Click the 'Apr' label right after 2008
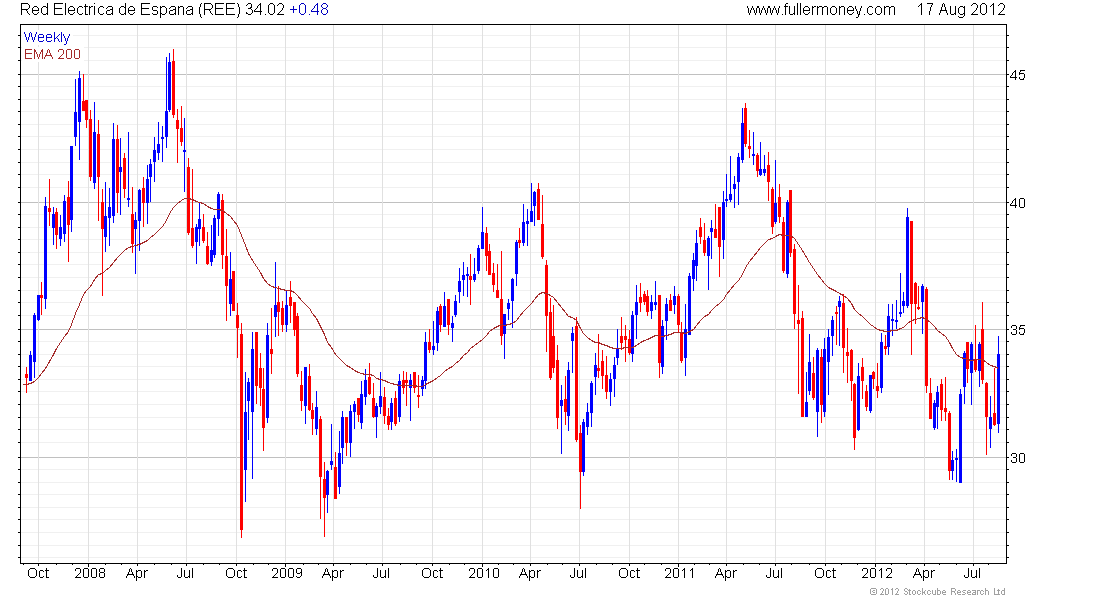The width and height of the screenshot is (1100, 600). [137, 574]
